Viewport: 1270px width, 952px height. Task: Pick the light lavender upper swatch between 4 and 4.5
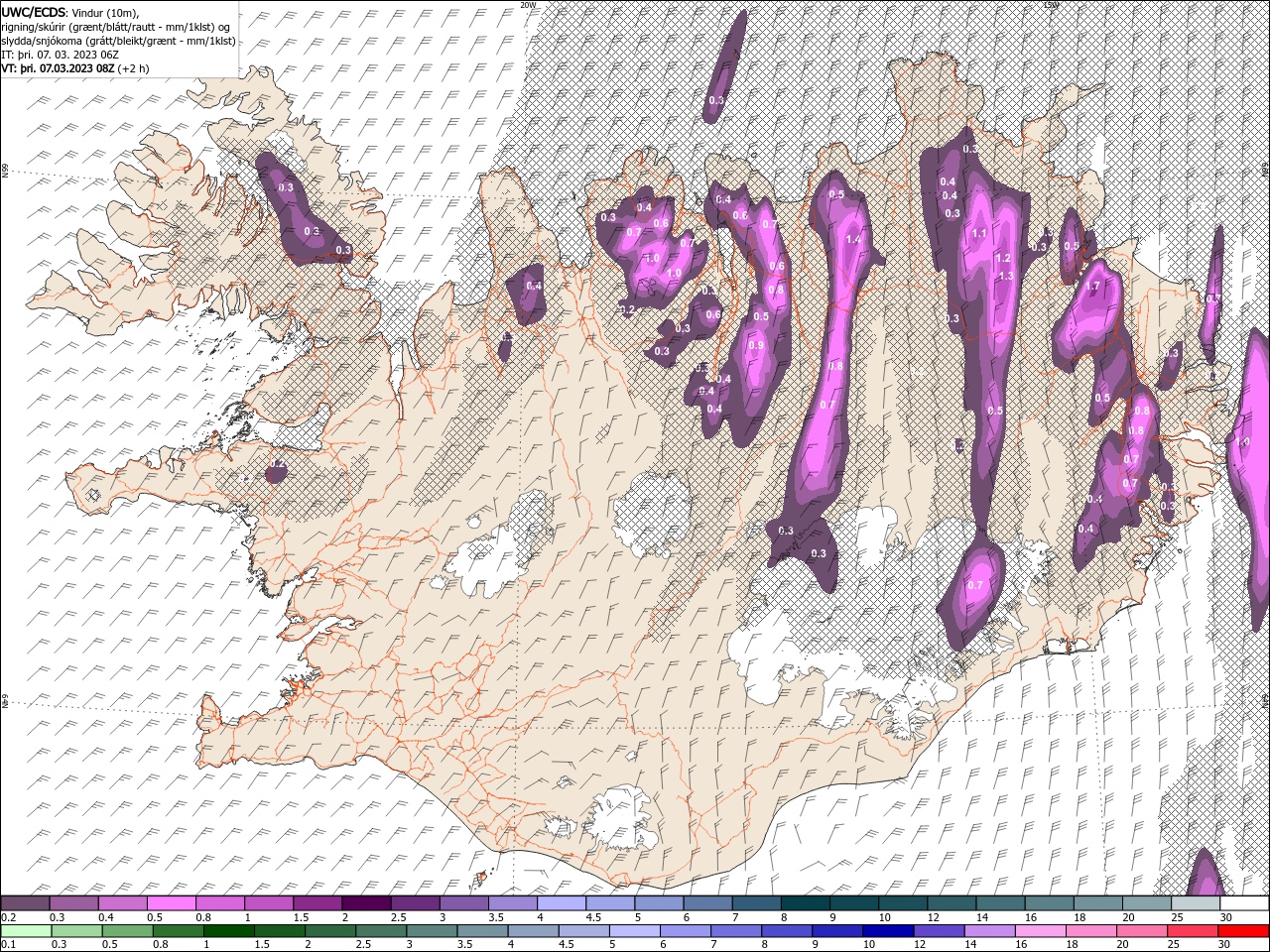coord(561,903)
